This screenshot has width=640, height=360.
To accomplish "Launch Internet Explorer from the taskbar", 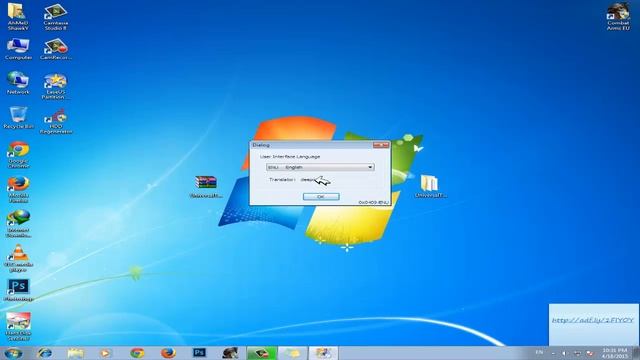I will coord(44,353).
